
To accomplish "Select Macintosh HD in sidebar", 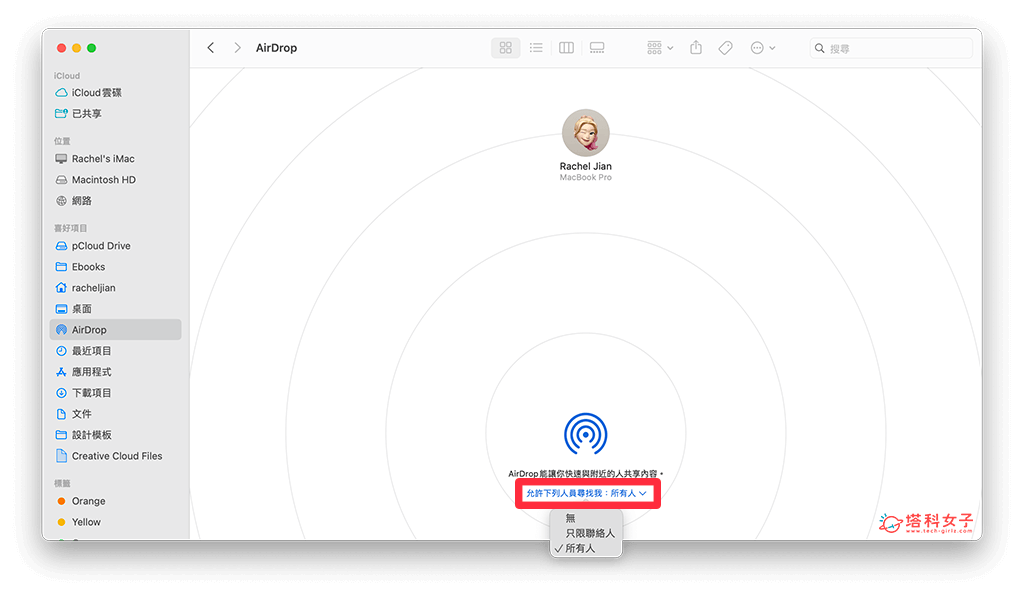I will point(116,180).
